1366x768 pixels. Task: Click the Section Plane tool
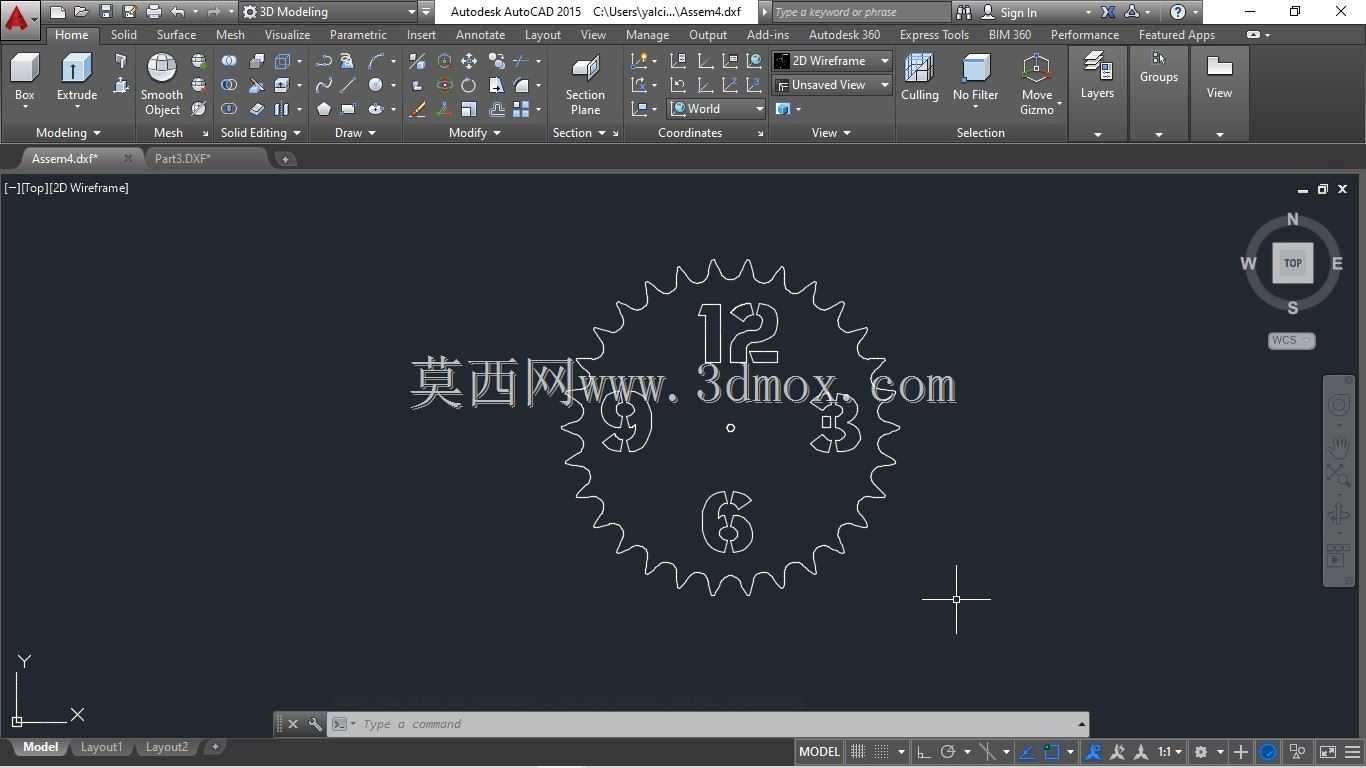(585, 85)
